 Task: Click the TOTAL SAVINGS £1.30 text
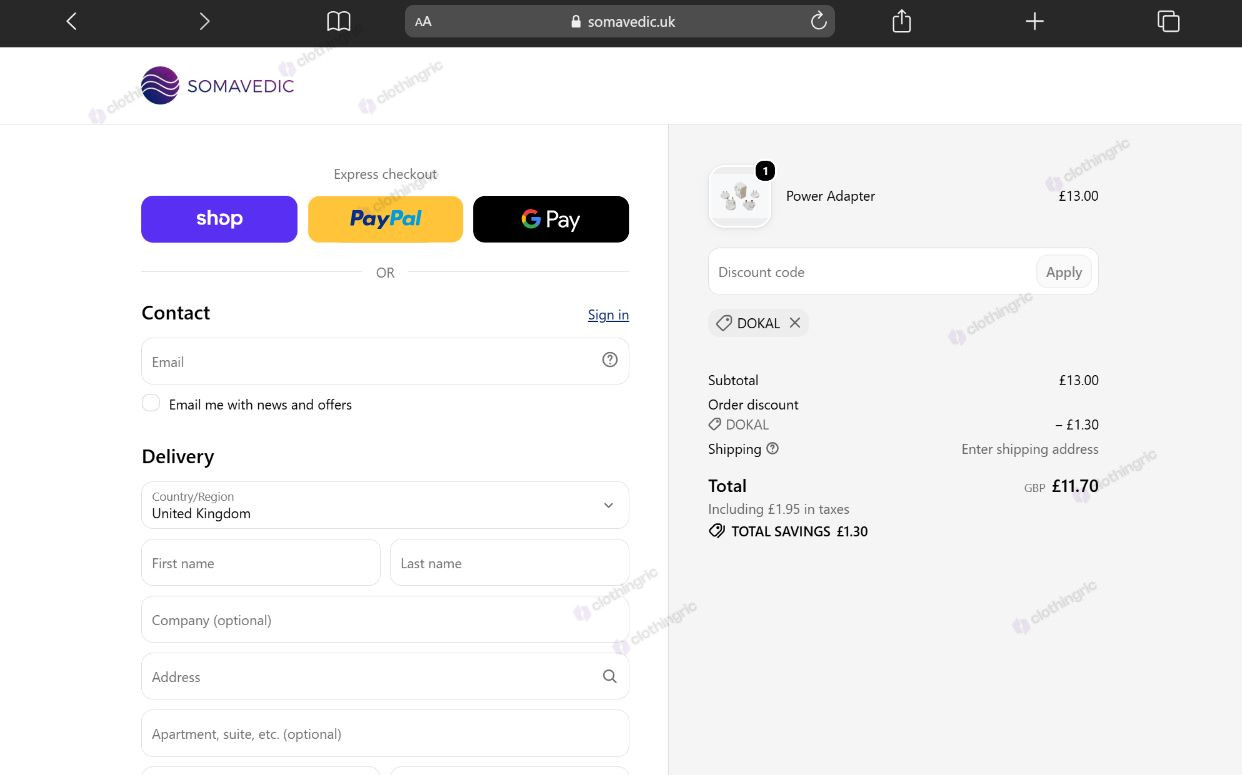799,532
